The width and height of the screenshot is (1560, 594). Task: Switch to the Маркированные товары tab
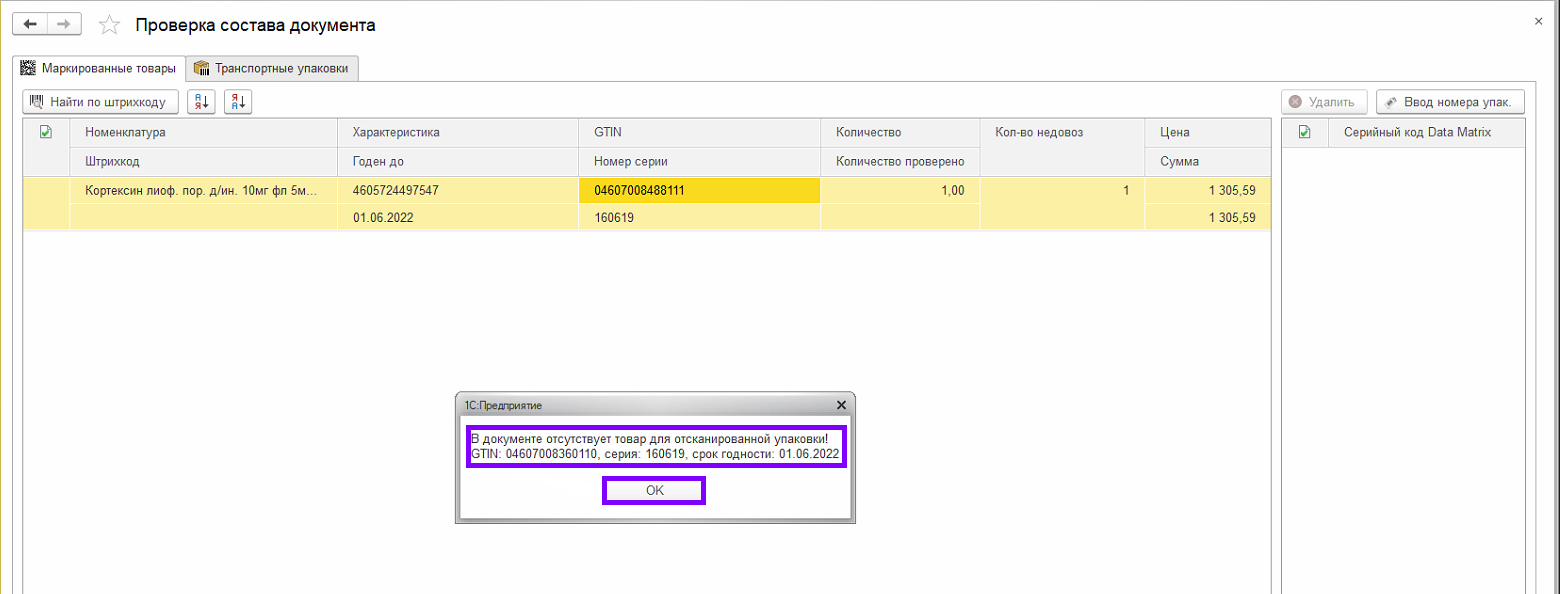click(98, 68)
